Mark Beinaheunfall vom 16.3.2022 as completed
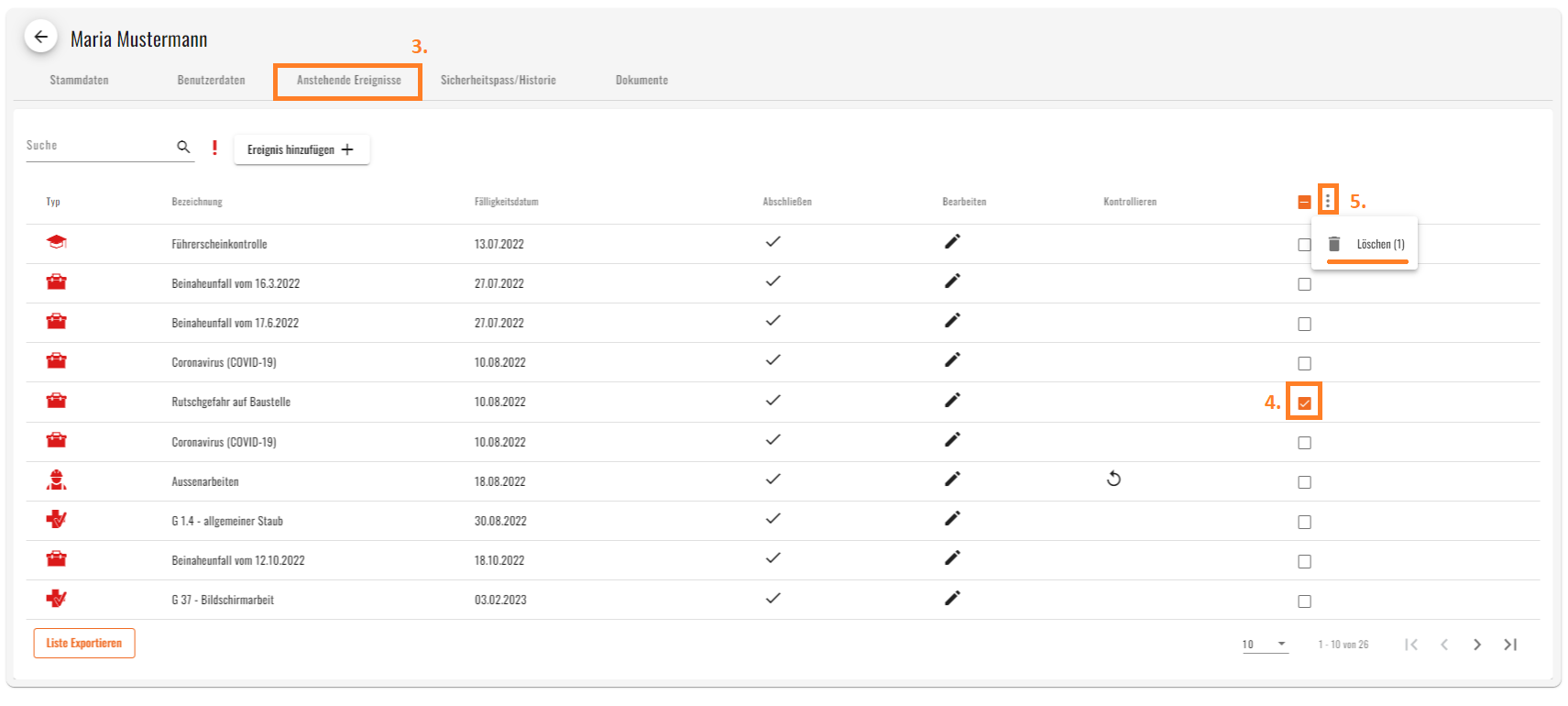 pos(773,281)
